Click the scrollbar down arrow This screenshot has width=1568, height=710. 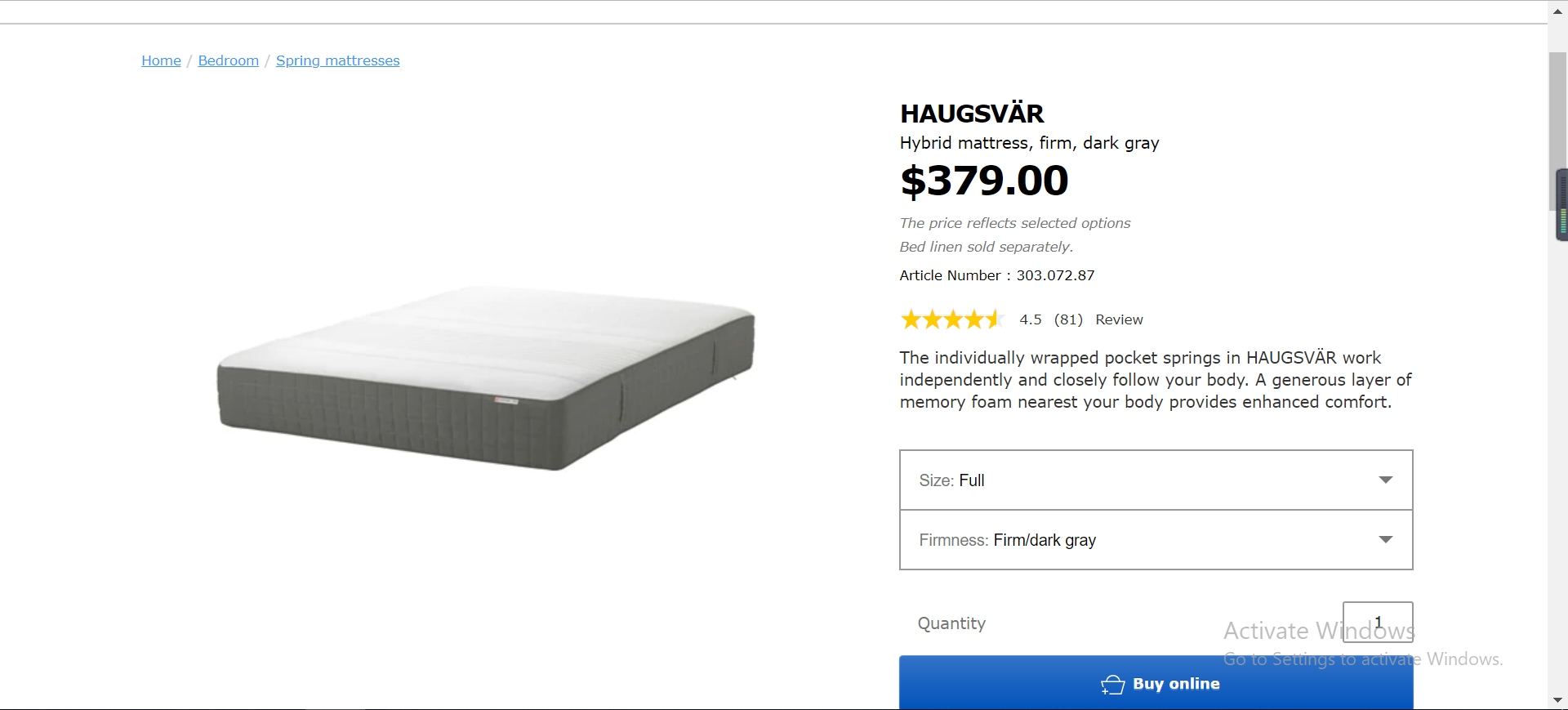click(1557, 700)
